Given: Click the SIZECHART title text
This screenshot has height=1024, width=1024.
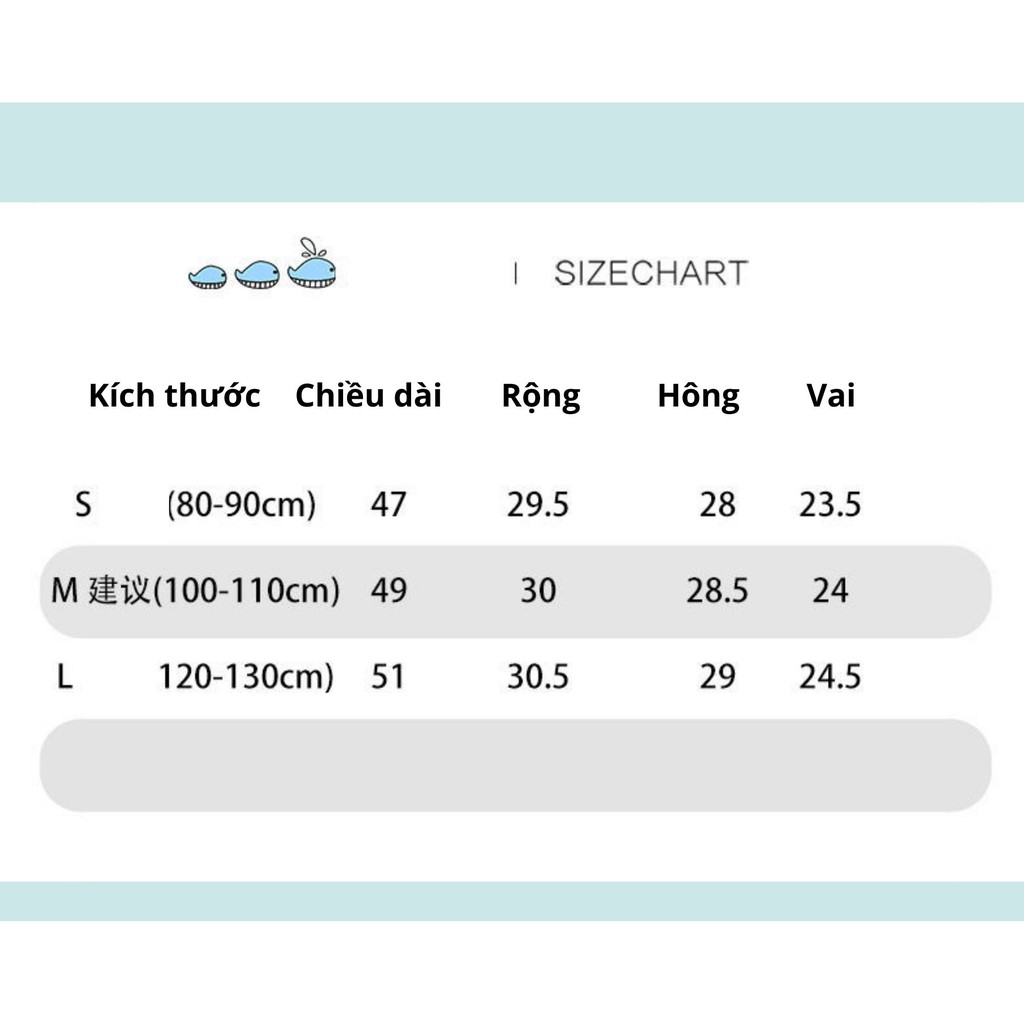Looking at the screenshot, I should 650,273.
